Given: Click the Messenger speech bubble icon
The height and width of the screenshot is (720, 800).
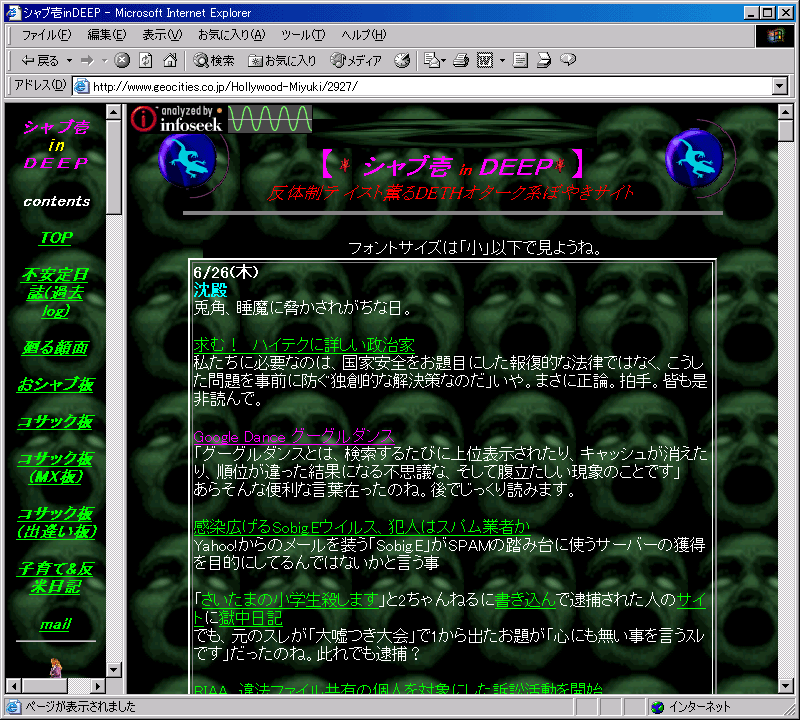Looking at the screenshot, I should click(568, 61).
